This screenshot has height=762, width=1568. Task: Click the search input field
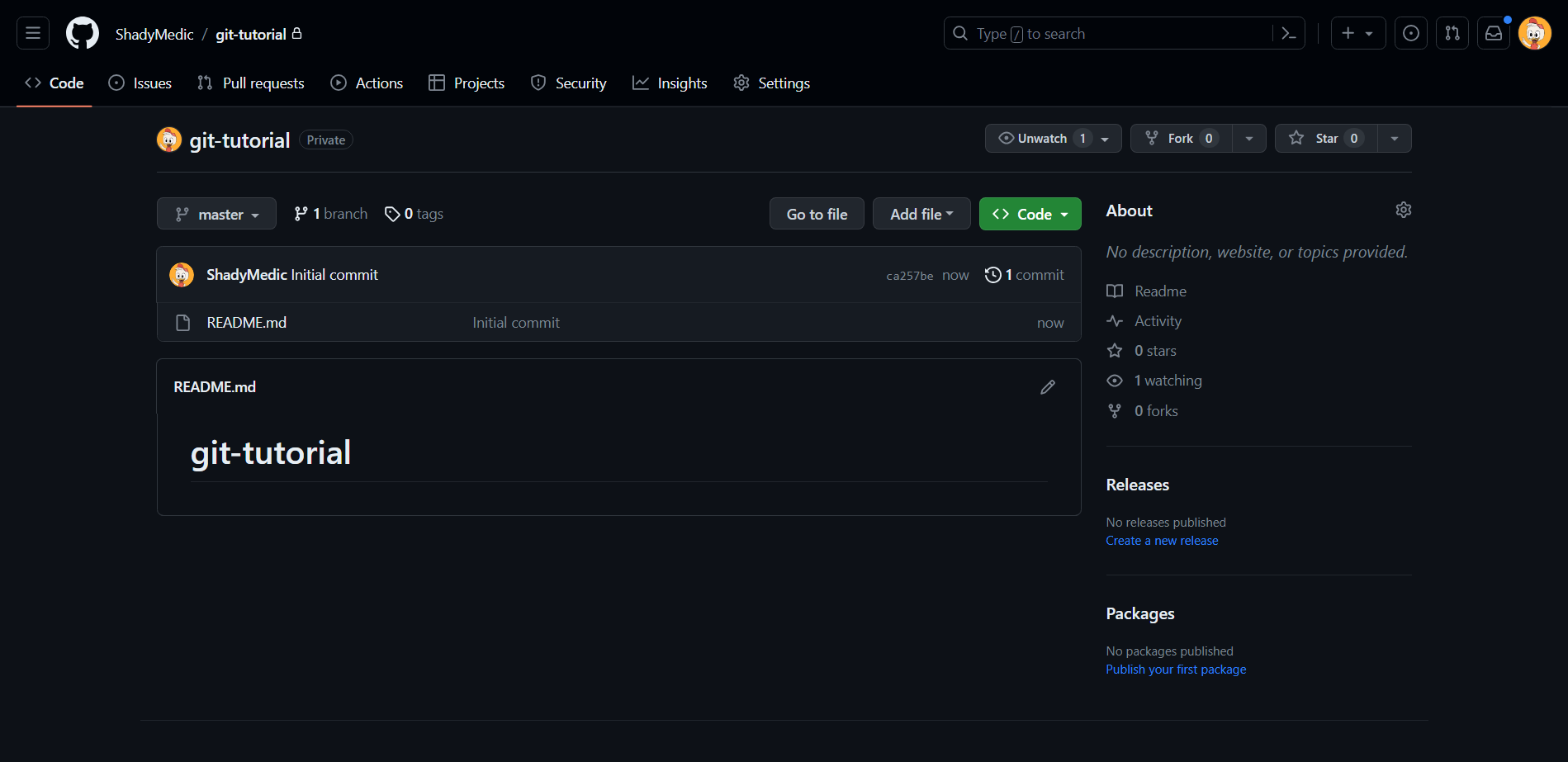pyautogui.click(x=1106, y=34)
